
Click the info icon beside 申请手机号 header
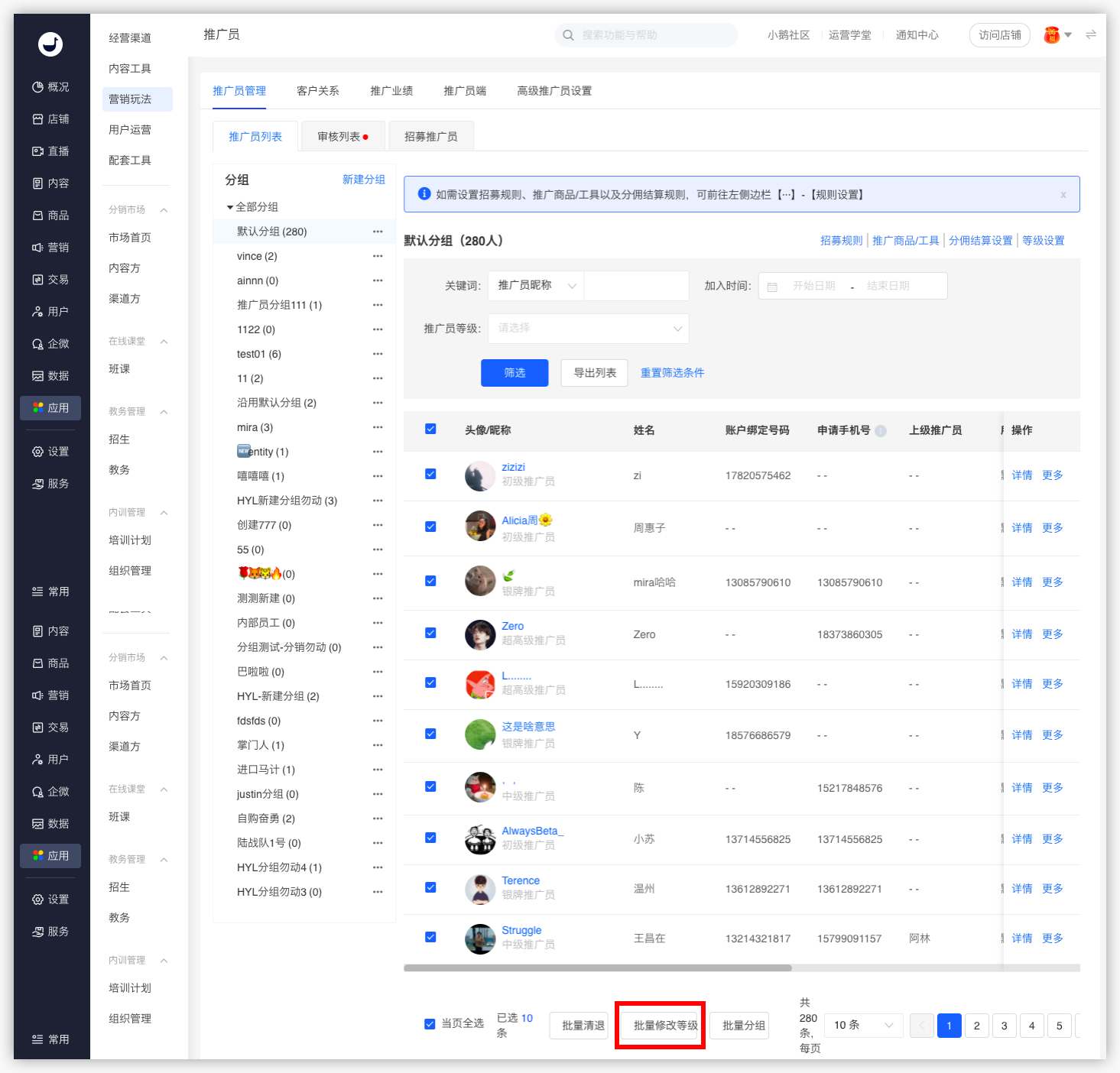click(x=881, y=430)
